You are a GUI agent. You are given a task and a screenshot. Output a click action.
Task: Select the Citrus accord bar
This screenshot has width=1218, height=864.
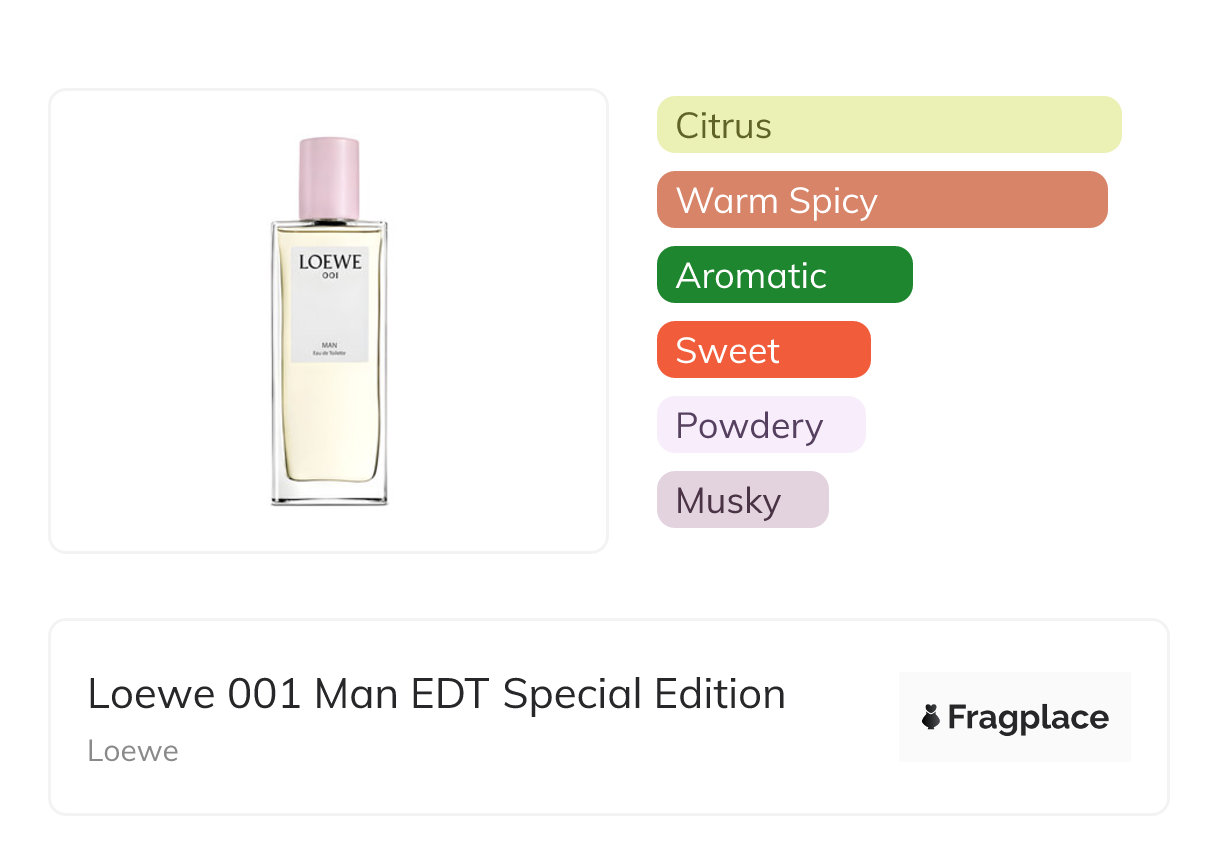889,125
